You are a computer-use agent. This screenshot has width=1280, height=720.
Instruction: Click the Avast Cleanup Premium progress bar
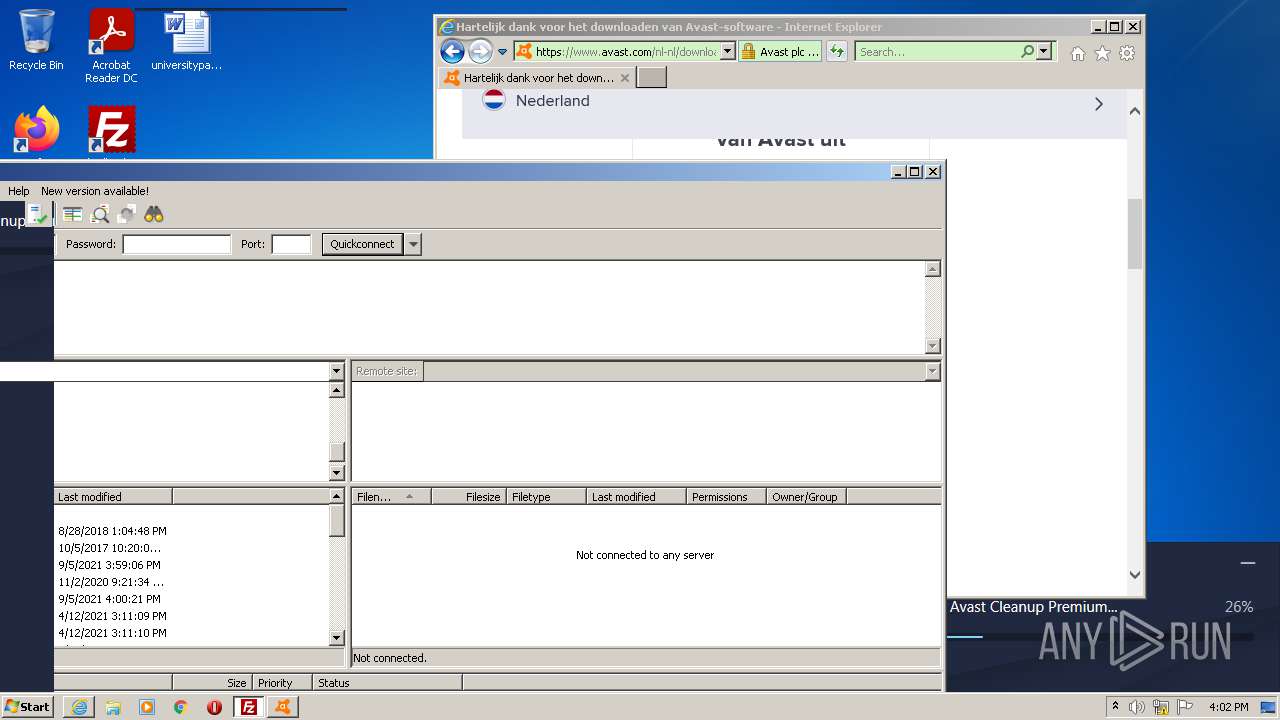pos(1100,636)
